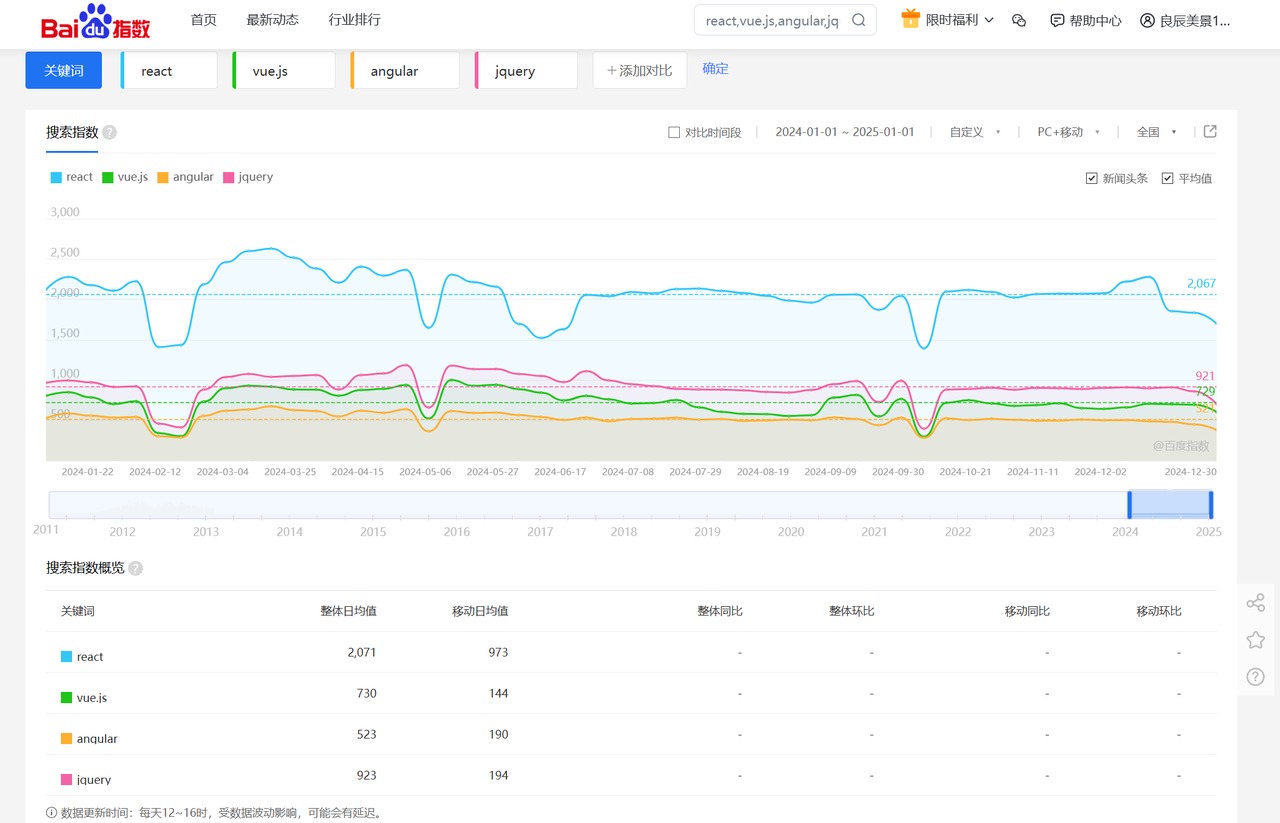Click the 2,071 overall daily average value
Screen dimensions: 1280x823
click(x=362, y=652)
